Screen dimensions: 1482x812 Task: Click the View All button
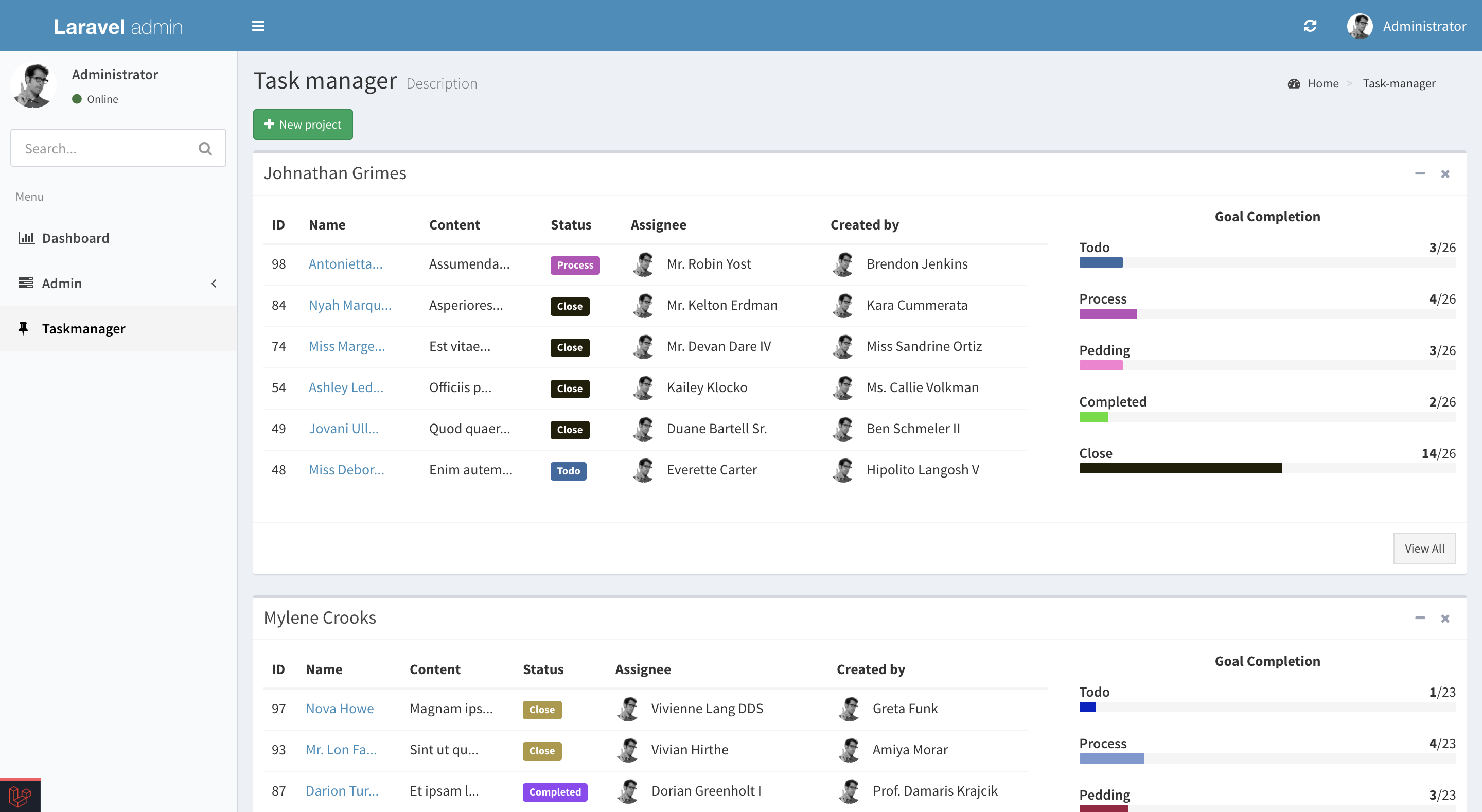tap(1424, 549)
